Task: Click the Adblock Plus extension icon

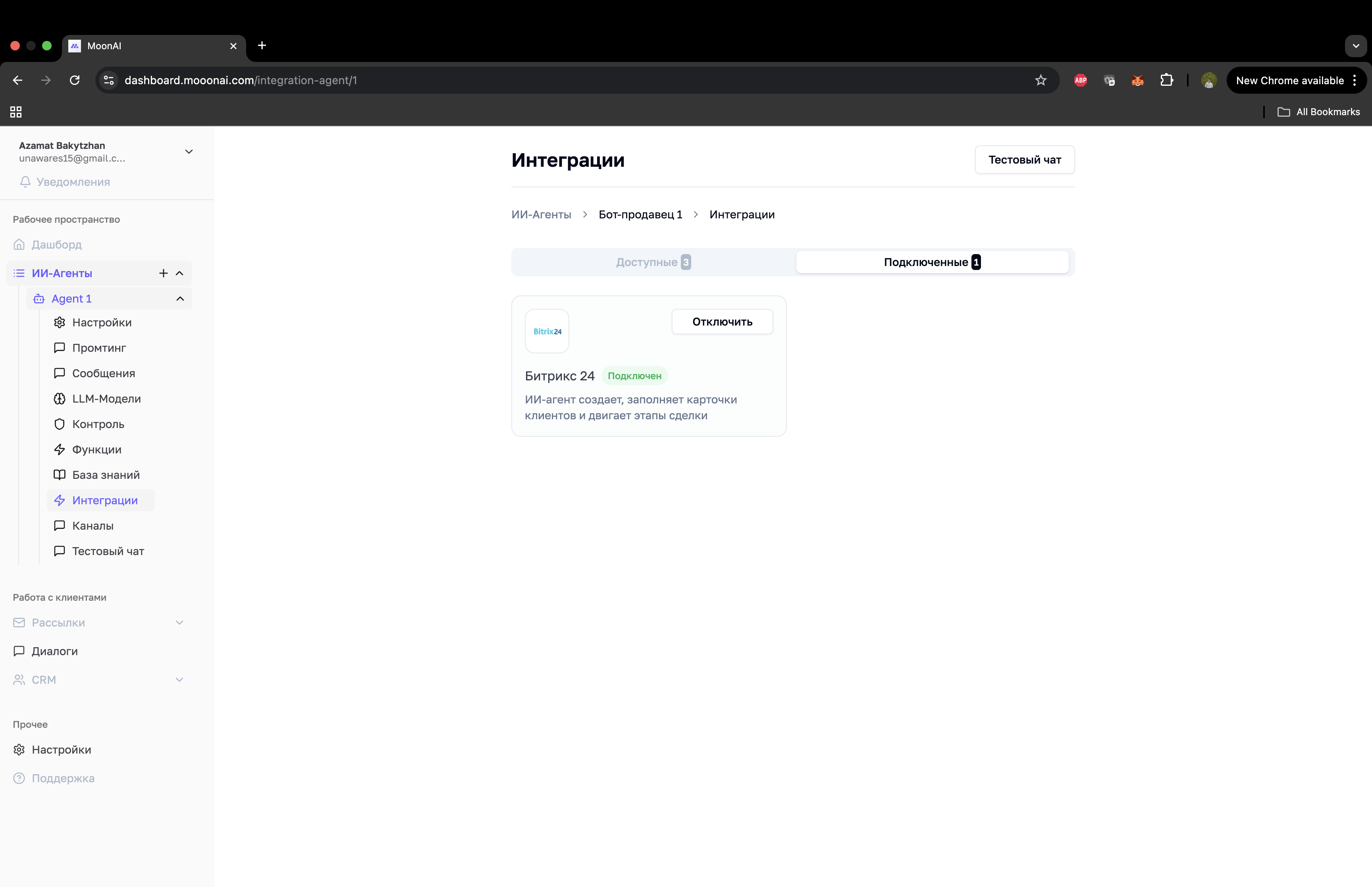Action: (x=1080, y=80)
